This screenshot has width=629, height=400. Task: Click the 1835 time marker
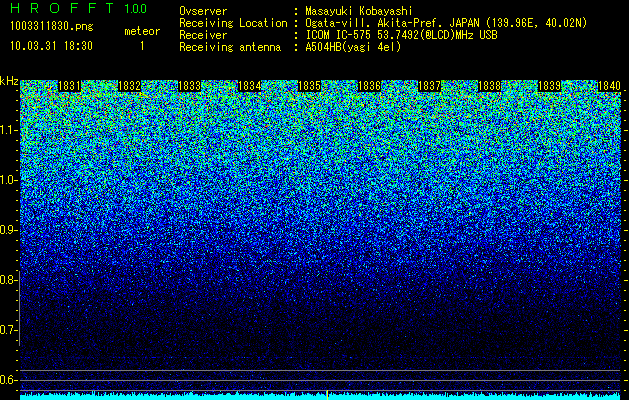310,86
